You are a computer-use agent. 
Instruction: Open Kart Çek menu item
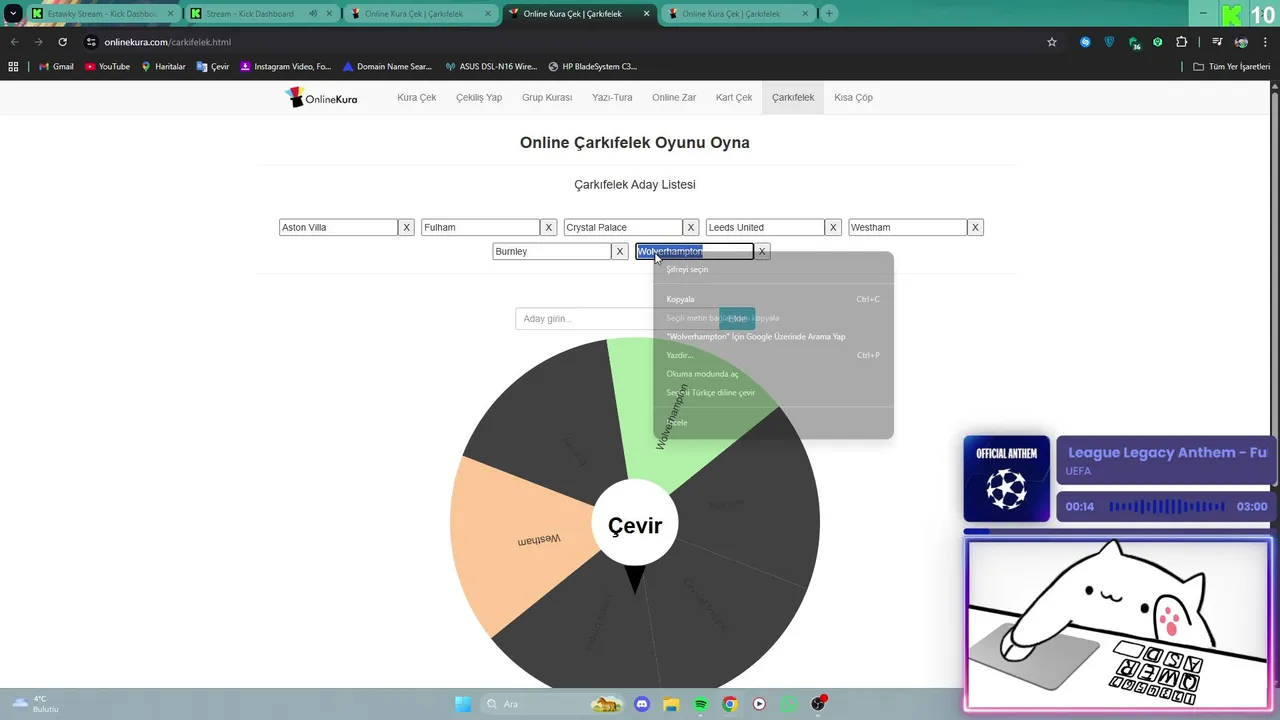pyautogui.click(x=734, y=98)
